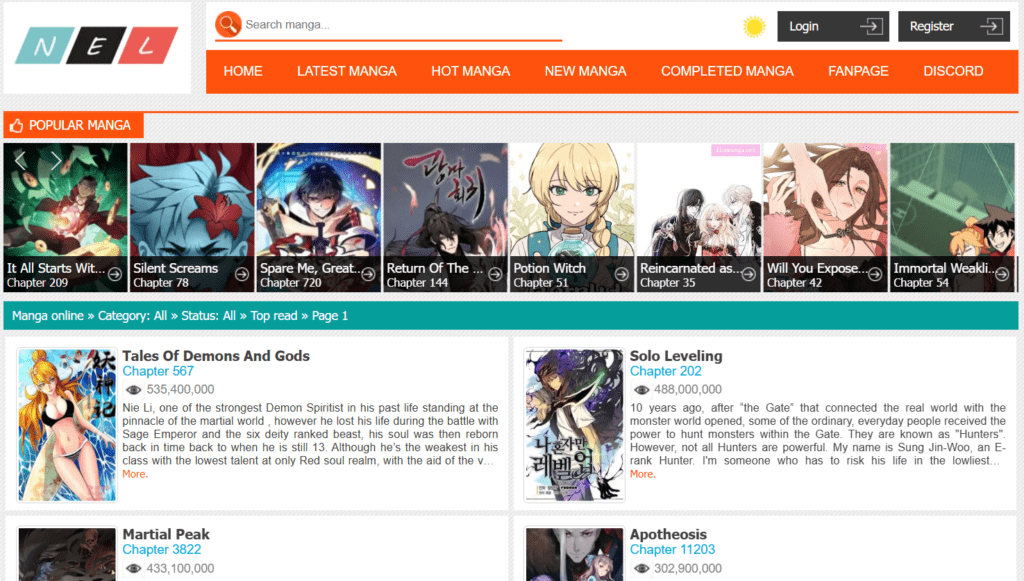Click Apotheosis cover image
The height and width of the screenshot is (581, 1024).
tap(575, 554)
